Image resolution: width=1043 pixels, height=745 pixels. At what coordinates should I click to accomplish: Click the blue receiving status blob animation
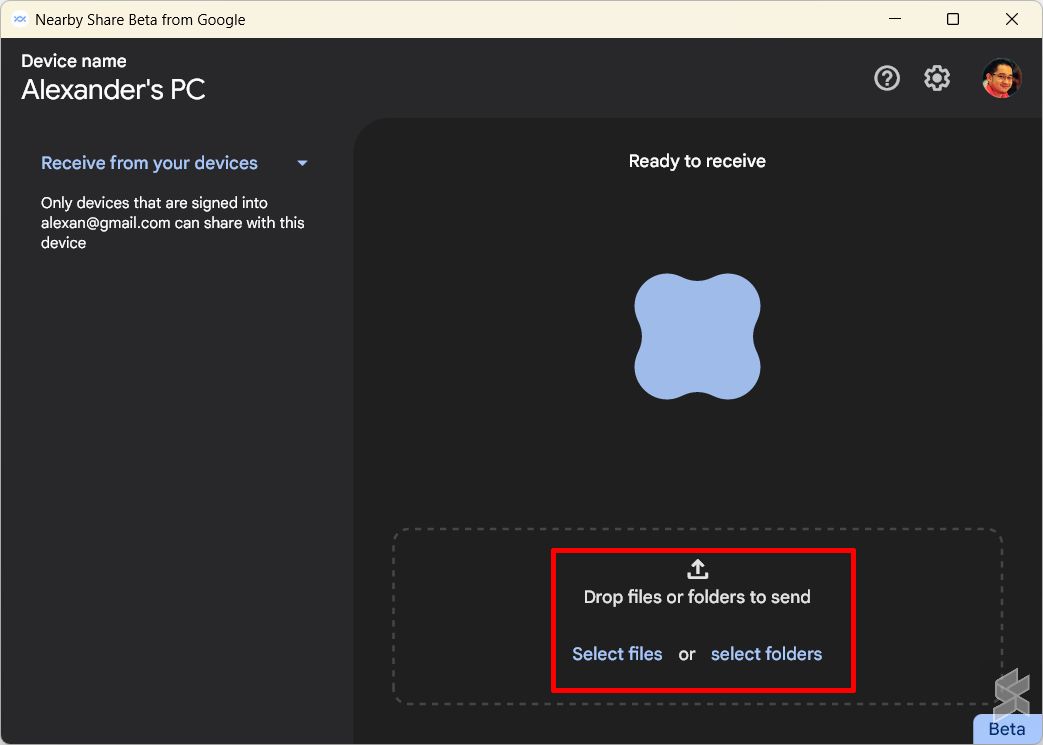[697, 335]
